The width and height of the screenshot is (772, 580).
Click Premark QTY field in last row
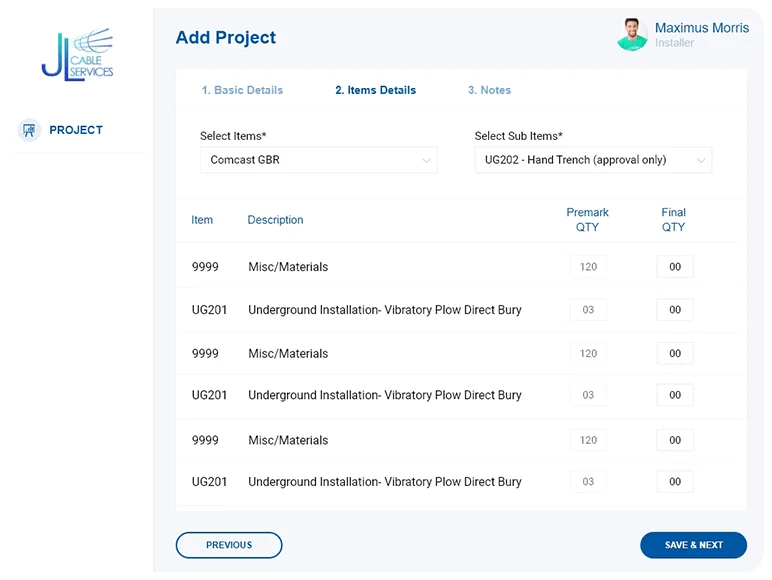click(x=588, y=482)
